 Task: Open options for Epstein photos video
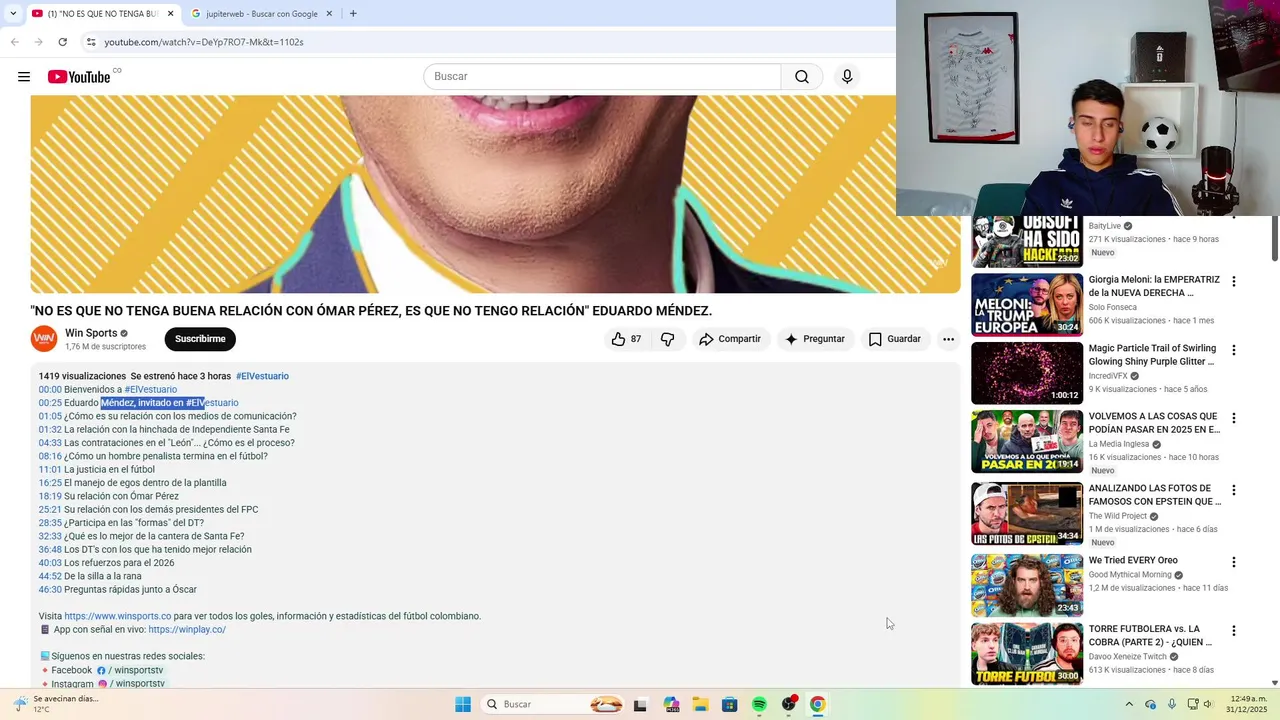click(1233, 490)
